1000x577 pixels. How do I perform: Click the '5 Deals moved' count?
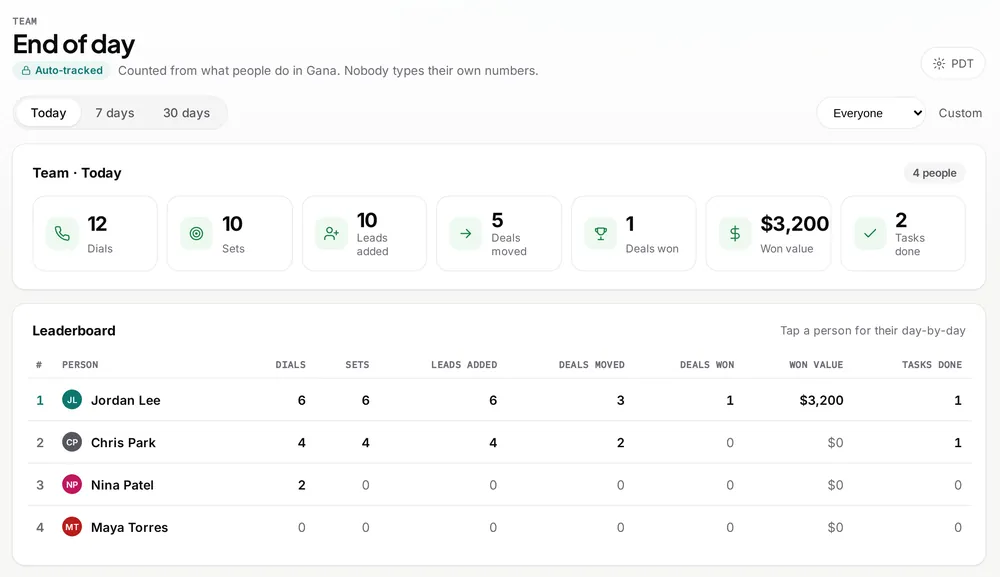[x=497, y=220]
